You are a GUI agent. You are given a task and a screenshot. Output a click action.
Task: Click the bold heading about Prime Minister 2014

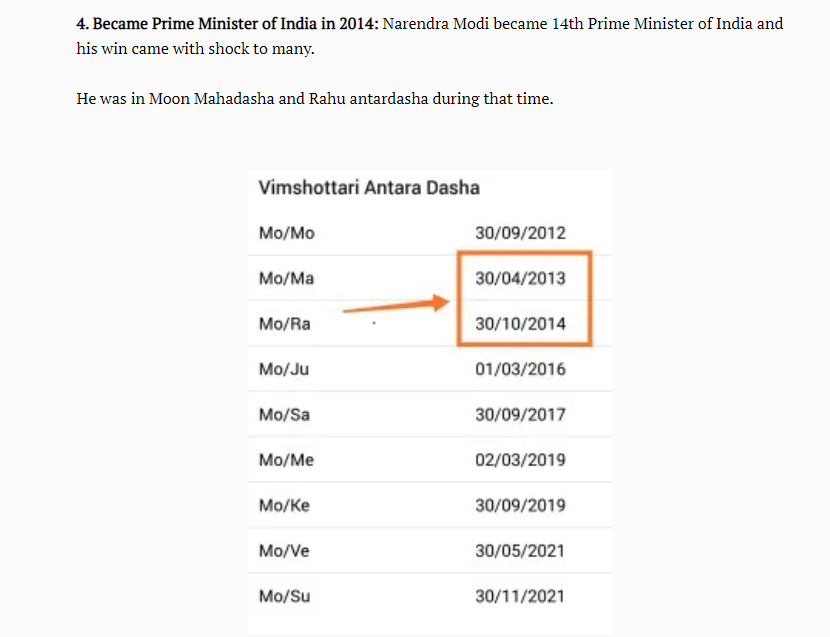click(x=228, y=24)
